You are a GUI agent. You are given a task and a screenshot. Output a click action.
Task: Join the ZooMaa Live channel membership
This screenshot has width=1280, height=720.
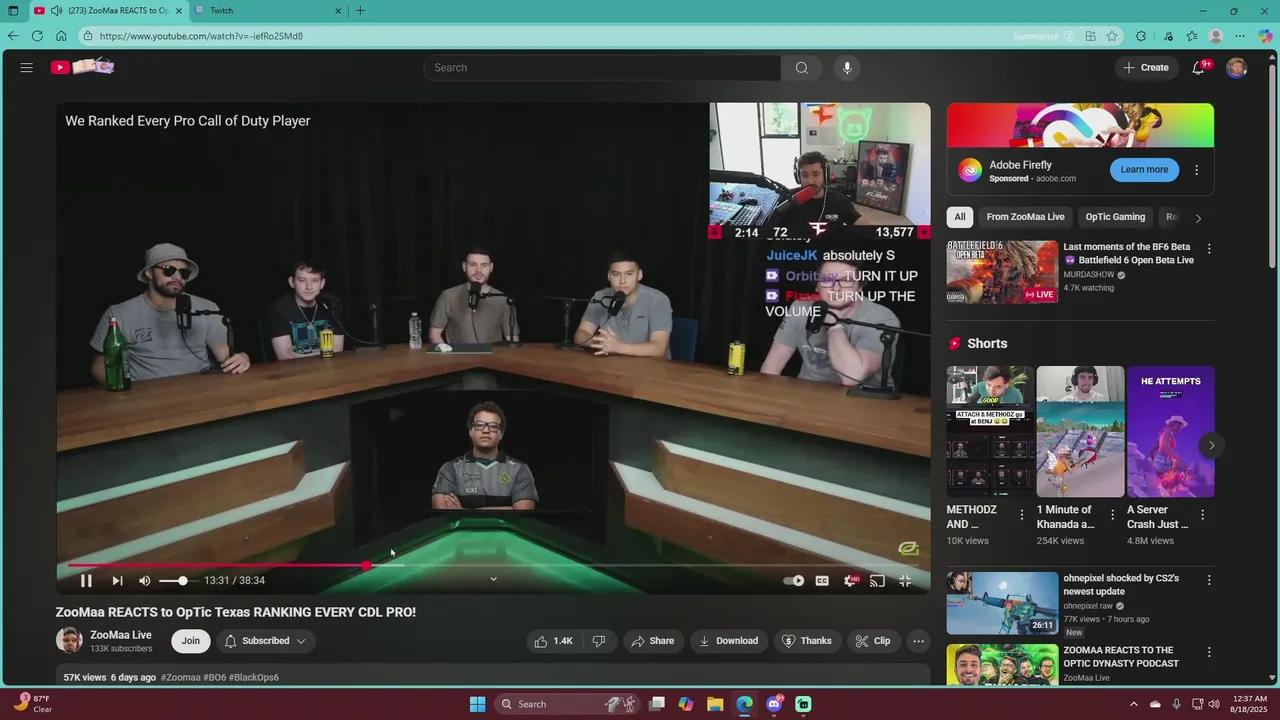click(190, 641)
